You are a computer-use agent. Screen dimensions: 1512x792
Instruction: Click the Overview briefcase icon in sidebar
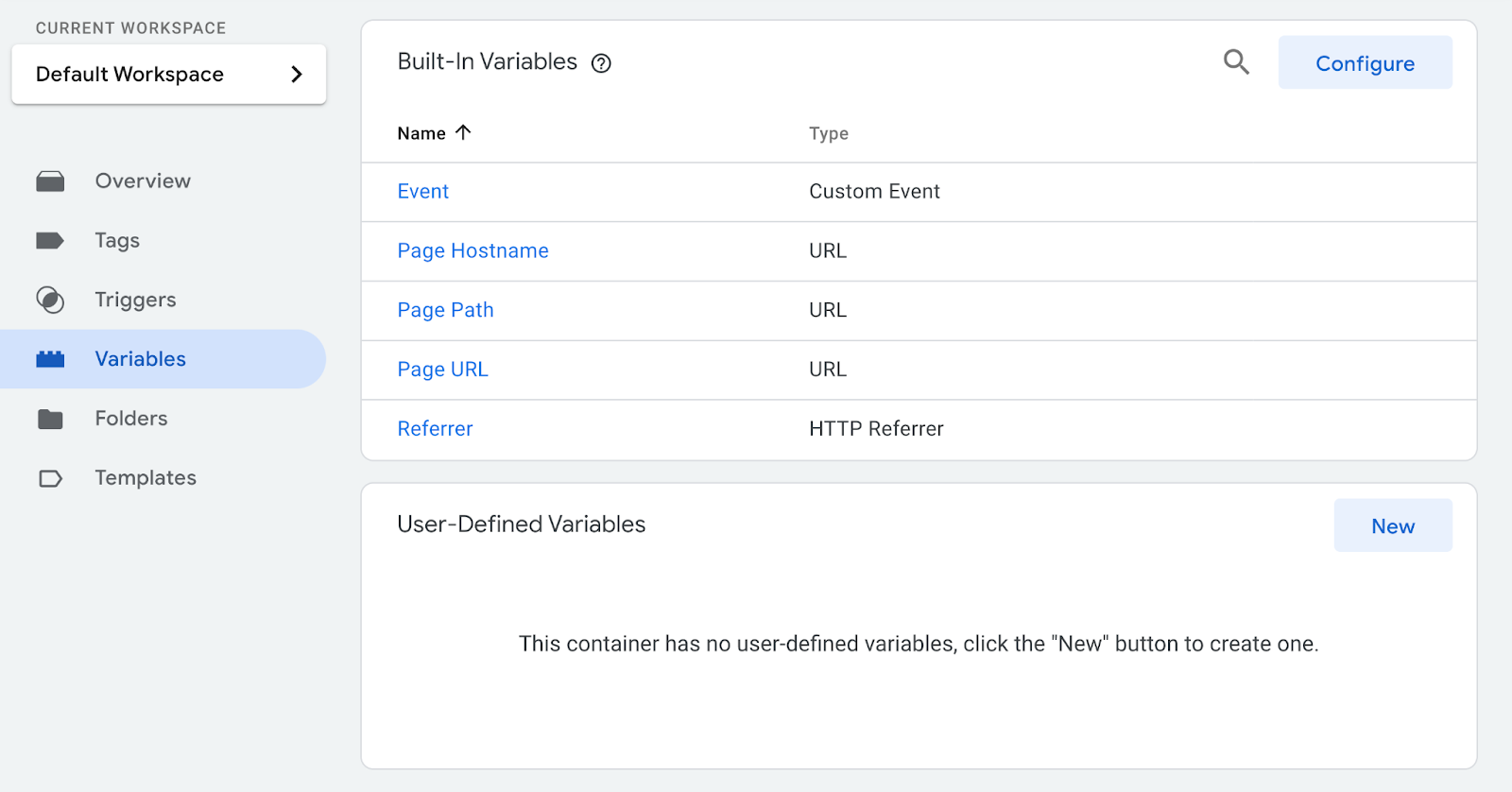(x=50, y=181)
